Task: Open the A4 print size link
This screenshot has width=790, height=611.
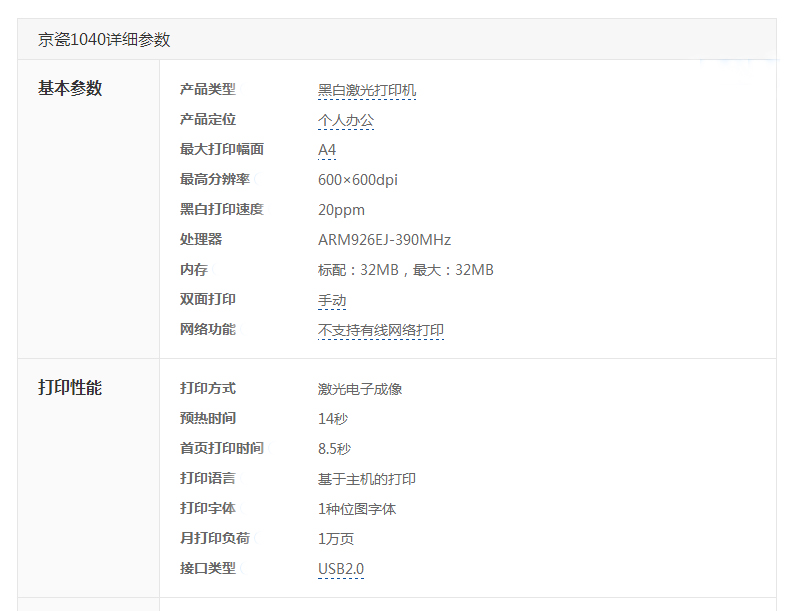Action: (327, 150)
